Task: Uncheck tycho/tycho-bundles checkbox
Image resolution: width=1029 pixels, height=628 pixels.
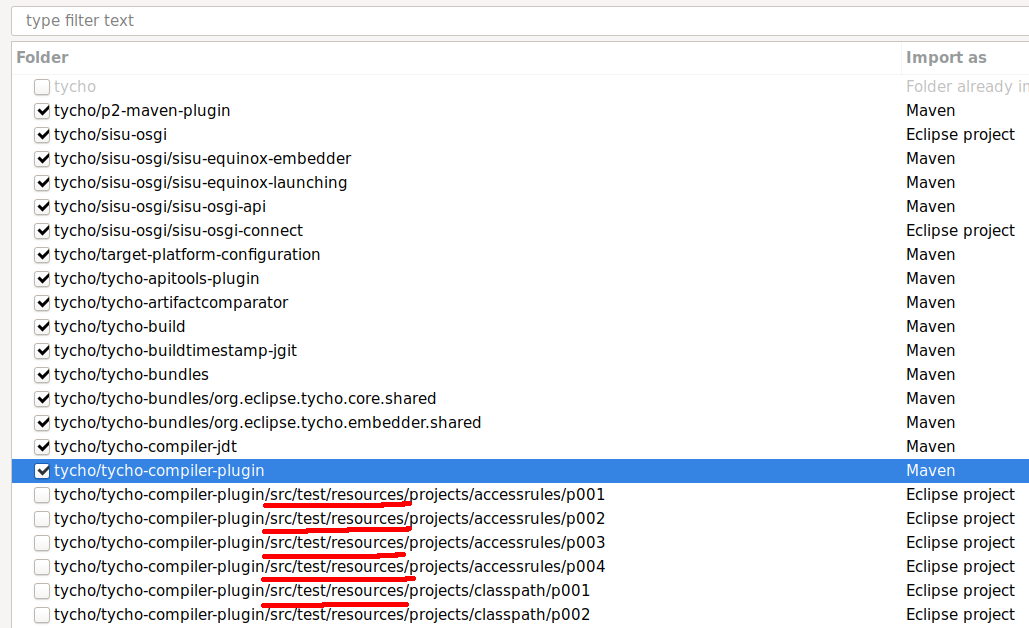Action: pyautogui.click(x=42, y=375)
